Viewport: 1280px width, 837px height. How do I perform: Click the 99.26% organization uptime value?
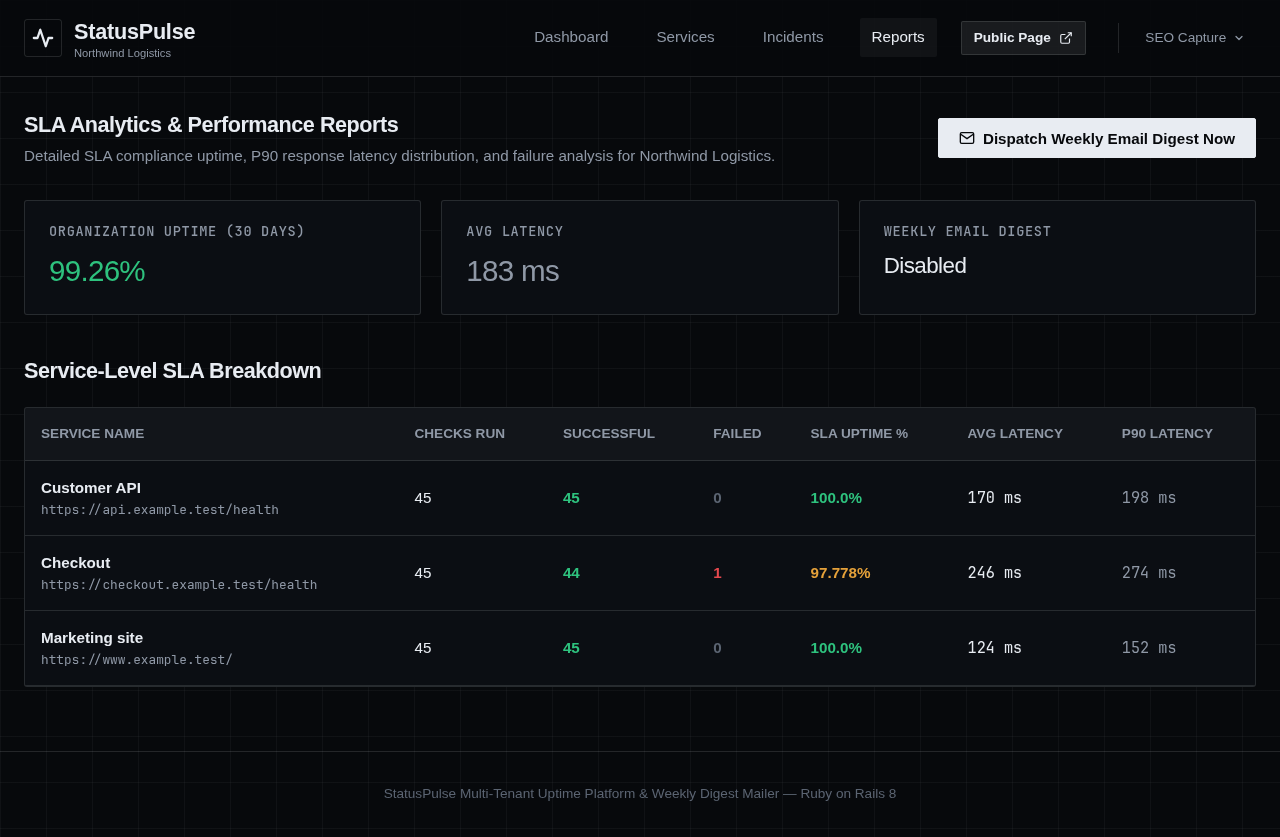[x=97, y=271]
